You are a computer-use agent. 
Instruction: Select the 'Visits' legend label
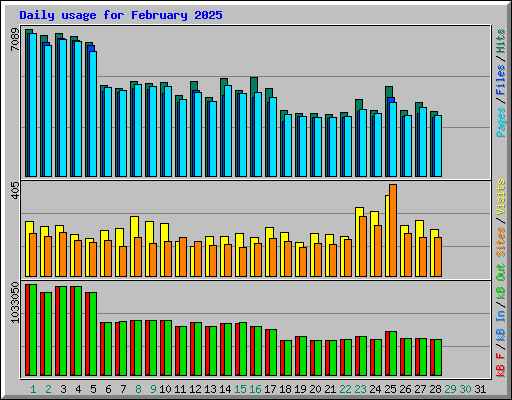pyautogui.click(x=500, y=197)
